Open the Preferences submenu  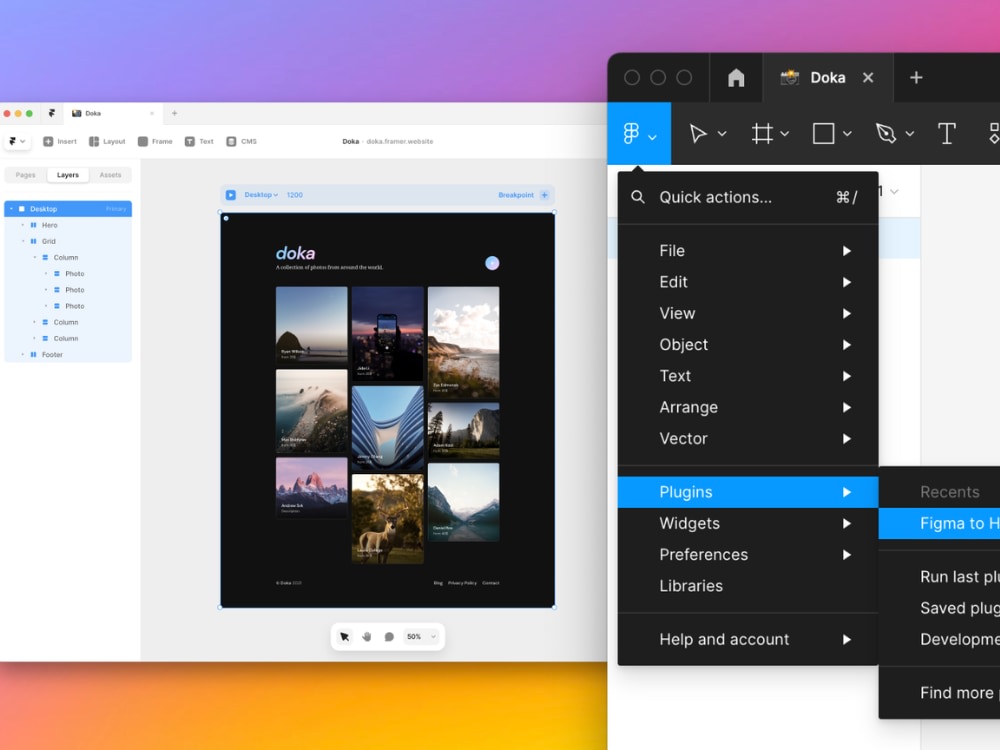coord(747,554)
